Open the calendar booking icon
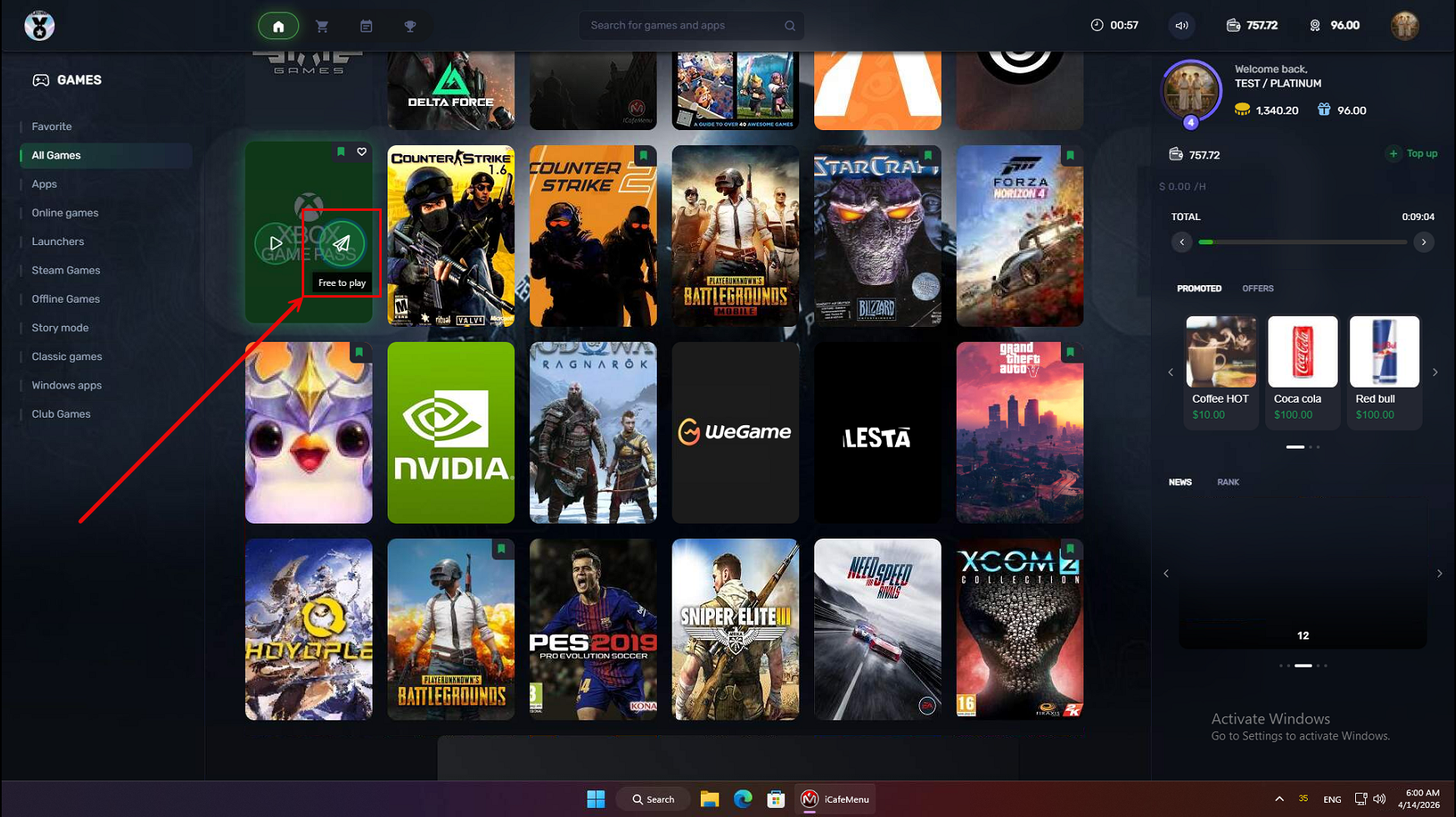Image resolution: width=1456 pixels, height=817 pixels. [x=366, y=27]
